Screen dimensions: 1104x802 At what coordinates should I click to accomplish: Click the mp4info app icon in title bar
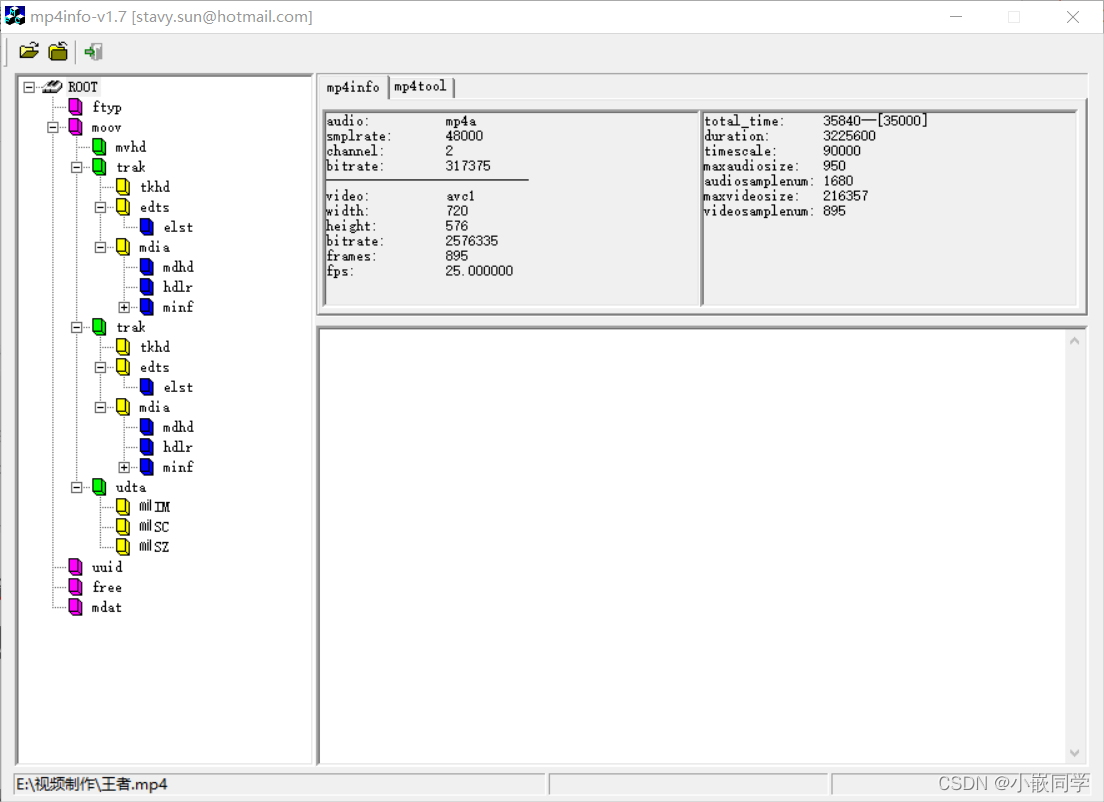15,16
